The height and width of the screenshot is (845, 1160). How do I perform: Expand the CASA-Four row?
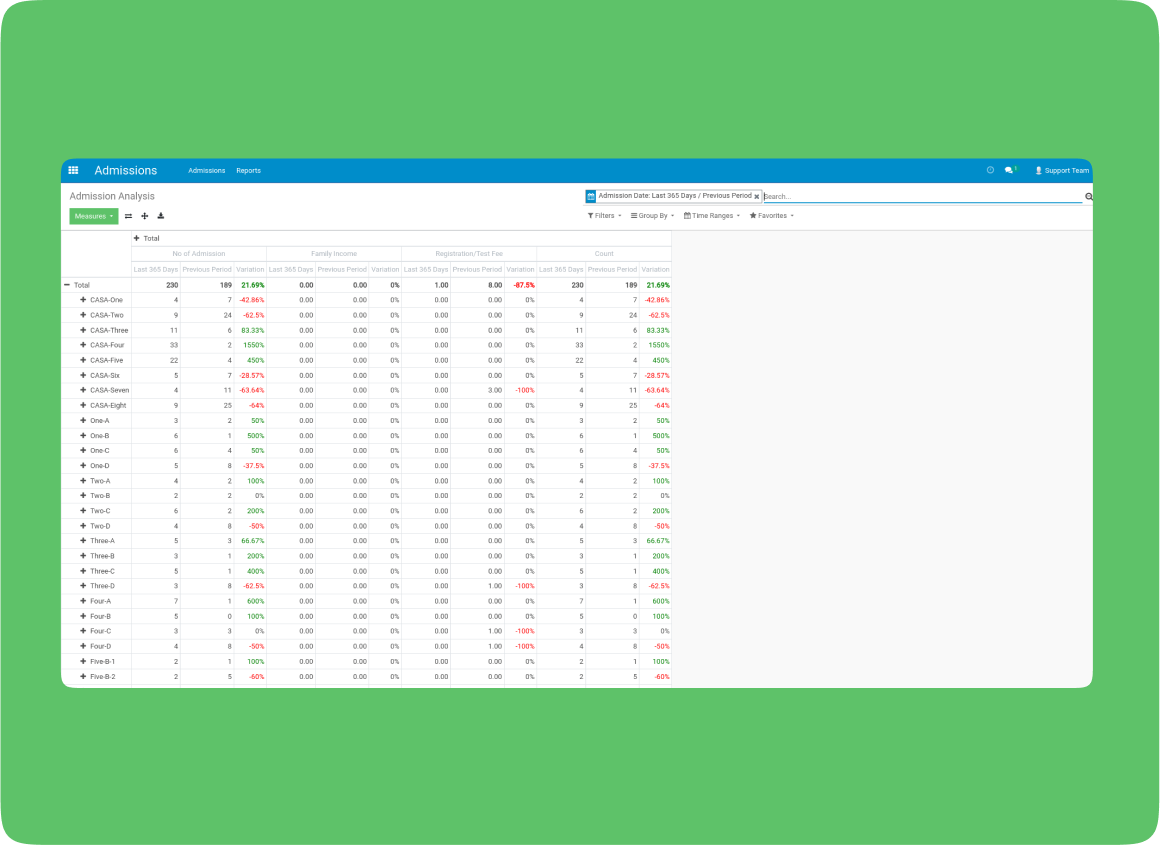84,345
